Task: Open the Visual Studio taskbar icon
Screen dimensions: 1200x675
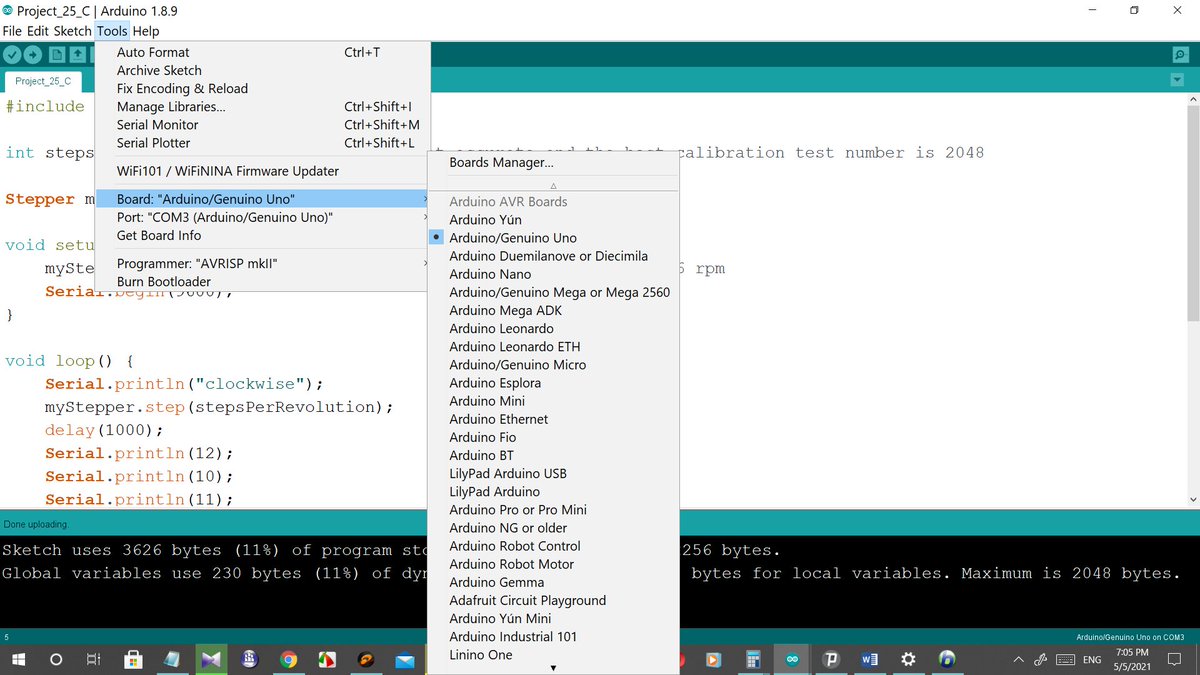Action: (x=210, y=660)
